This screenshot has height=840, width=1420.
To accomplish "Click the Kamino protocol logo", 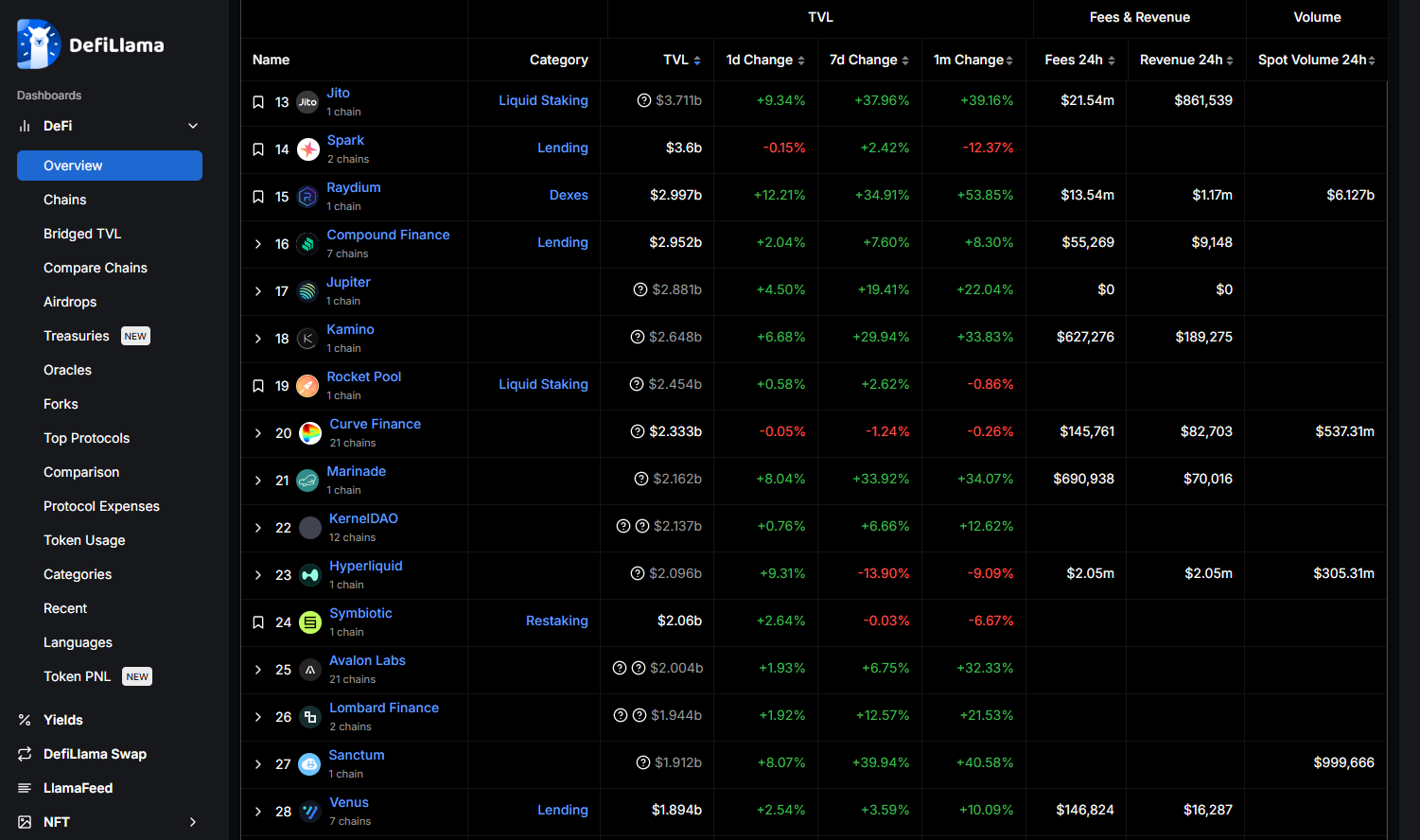I will tap(307, 339).
